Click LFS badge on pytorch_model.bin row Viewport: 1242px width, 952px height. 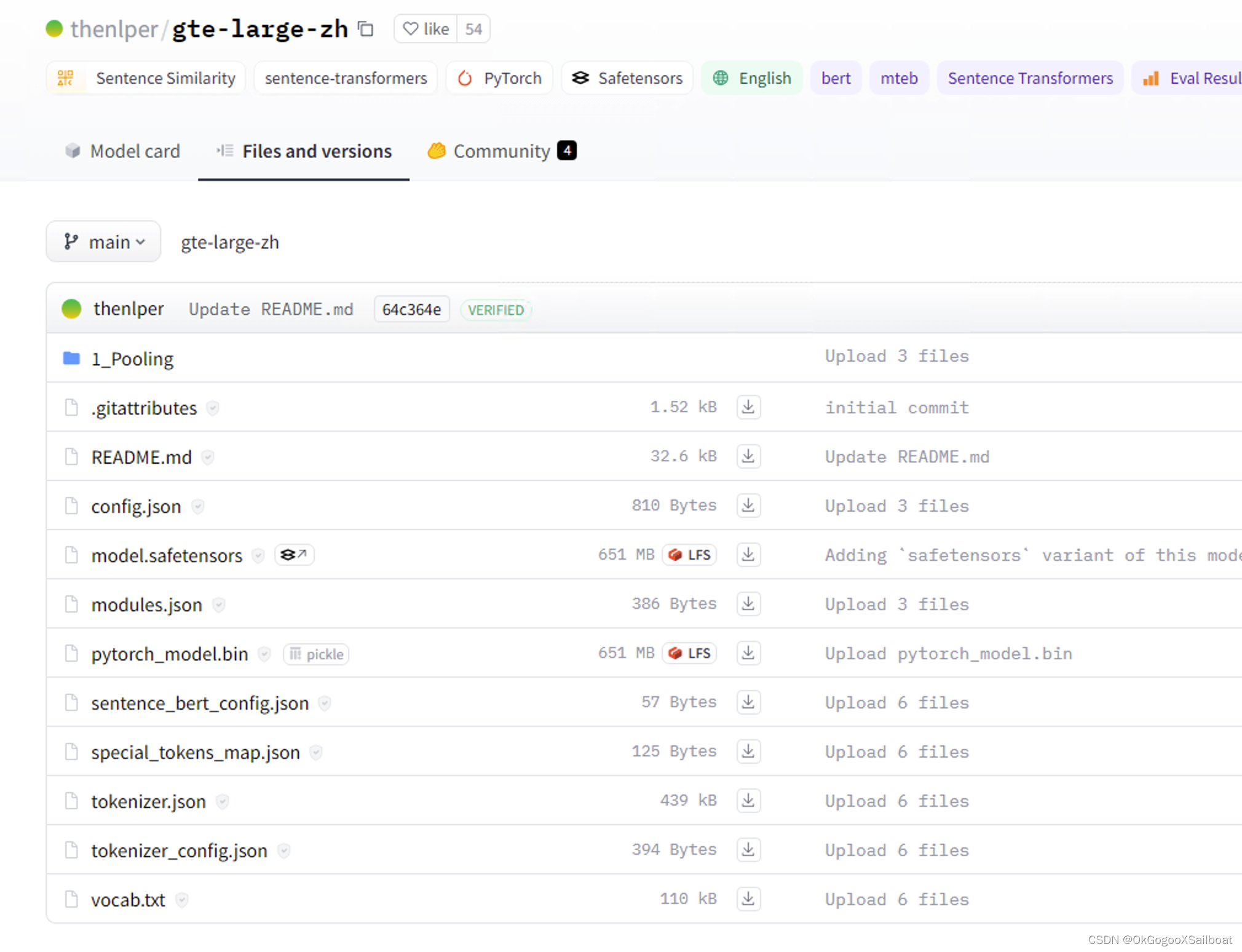[x=690, y=653]
